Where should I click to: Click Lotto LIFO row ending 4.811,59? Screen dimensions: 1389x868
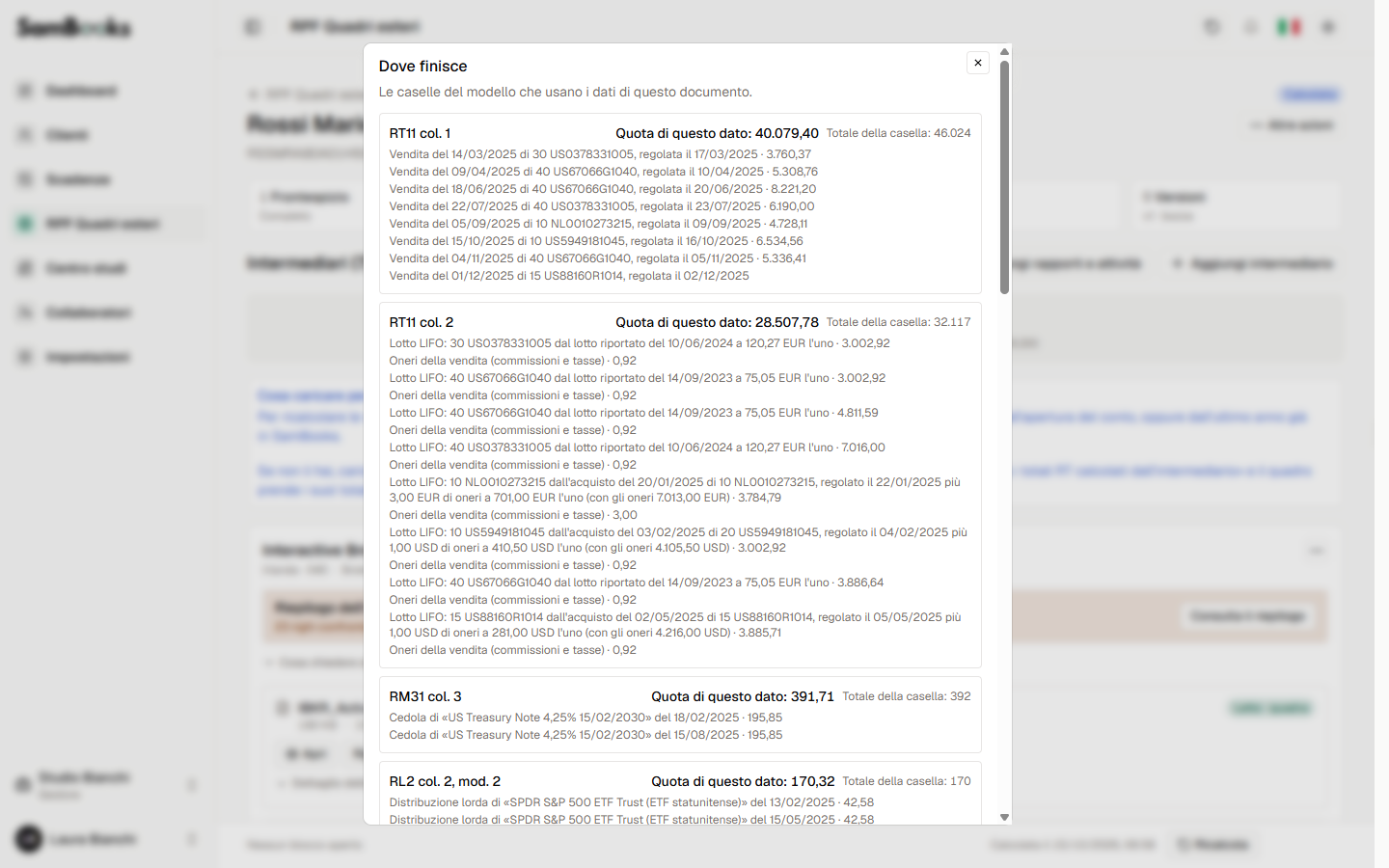tap(634, 413)
